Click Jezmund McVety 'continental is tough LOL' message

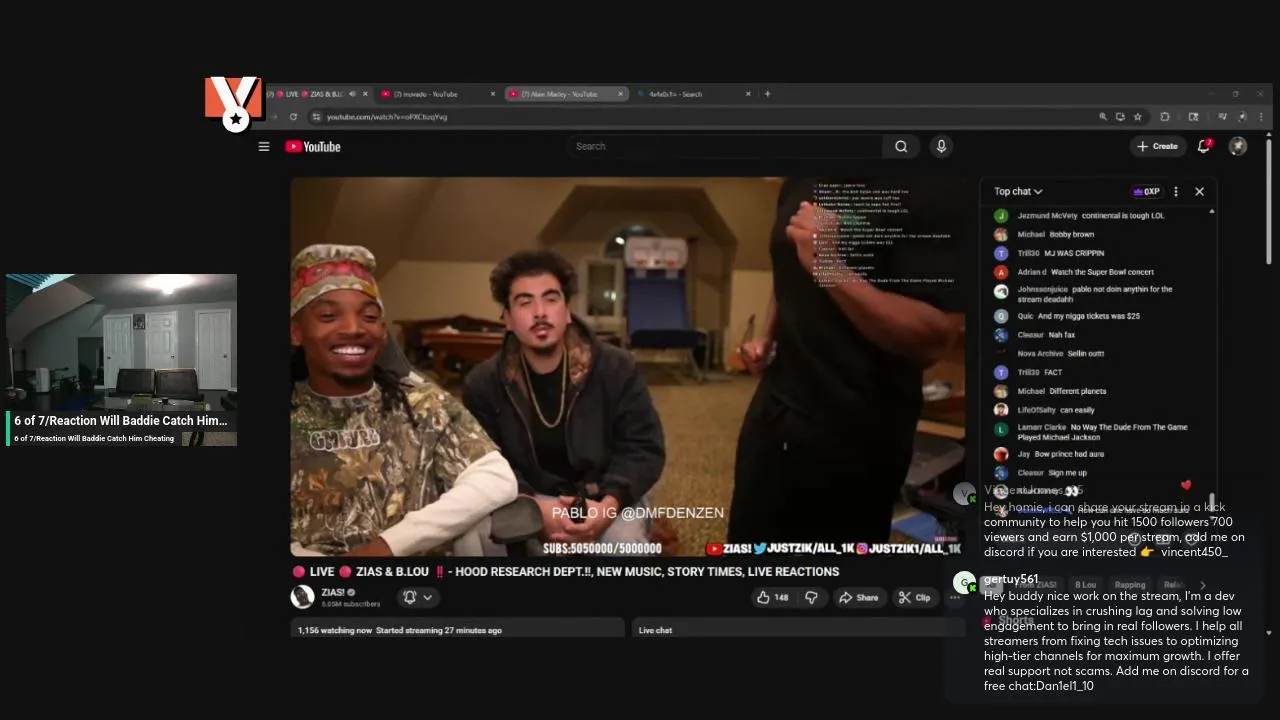tap(1090, 215)
